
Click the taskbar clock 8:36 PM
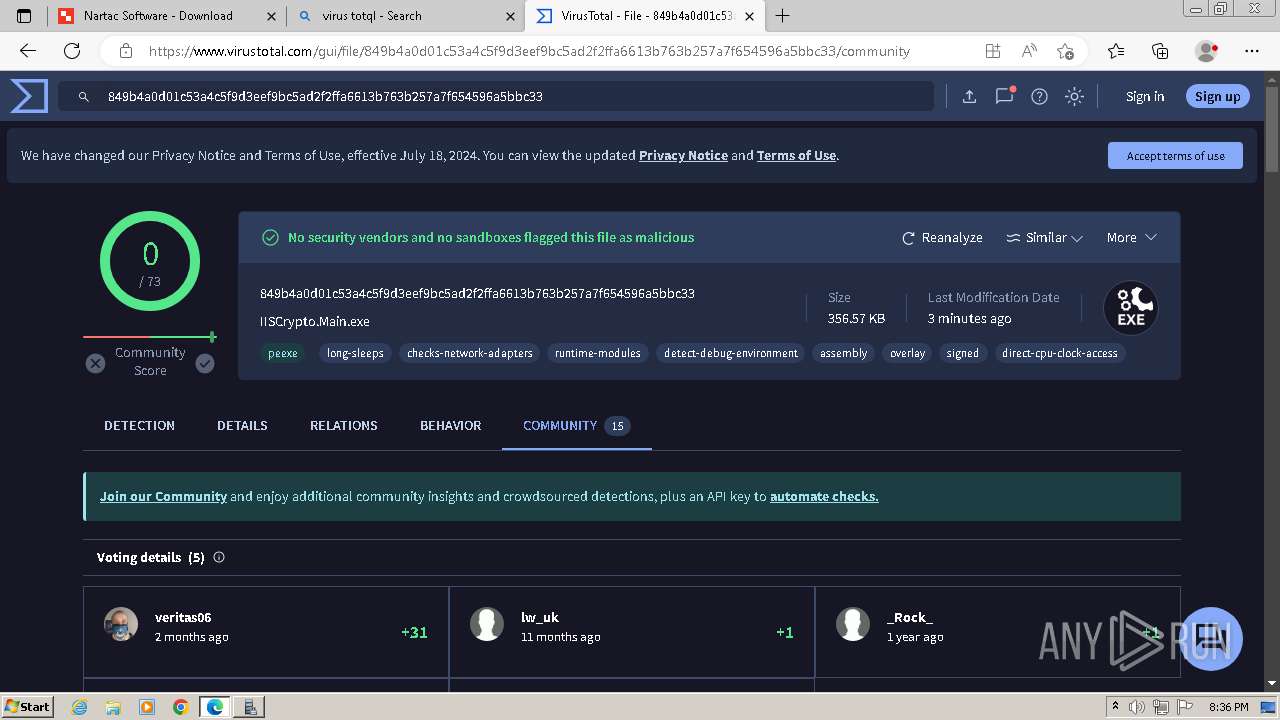[1228, 707]
